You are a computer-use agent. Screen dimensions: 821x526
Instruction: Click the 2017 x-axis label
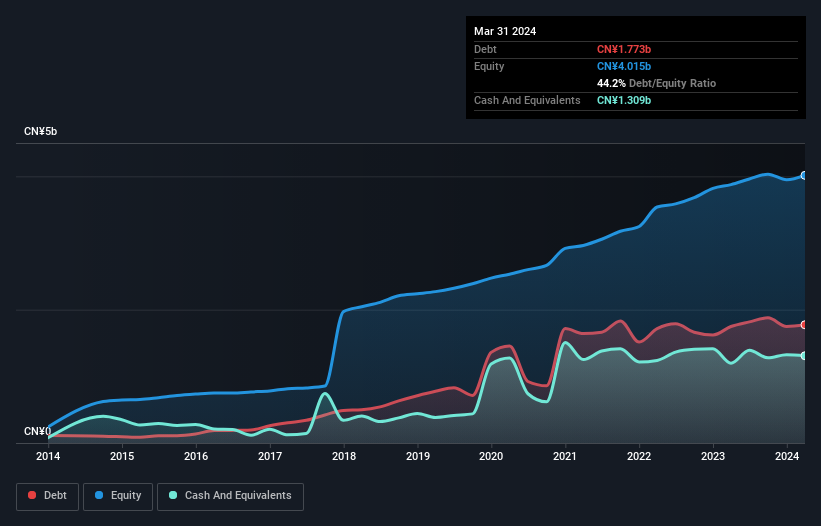tap(270, 456)
